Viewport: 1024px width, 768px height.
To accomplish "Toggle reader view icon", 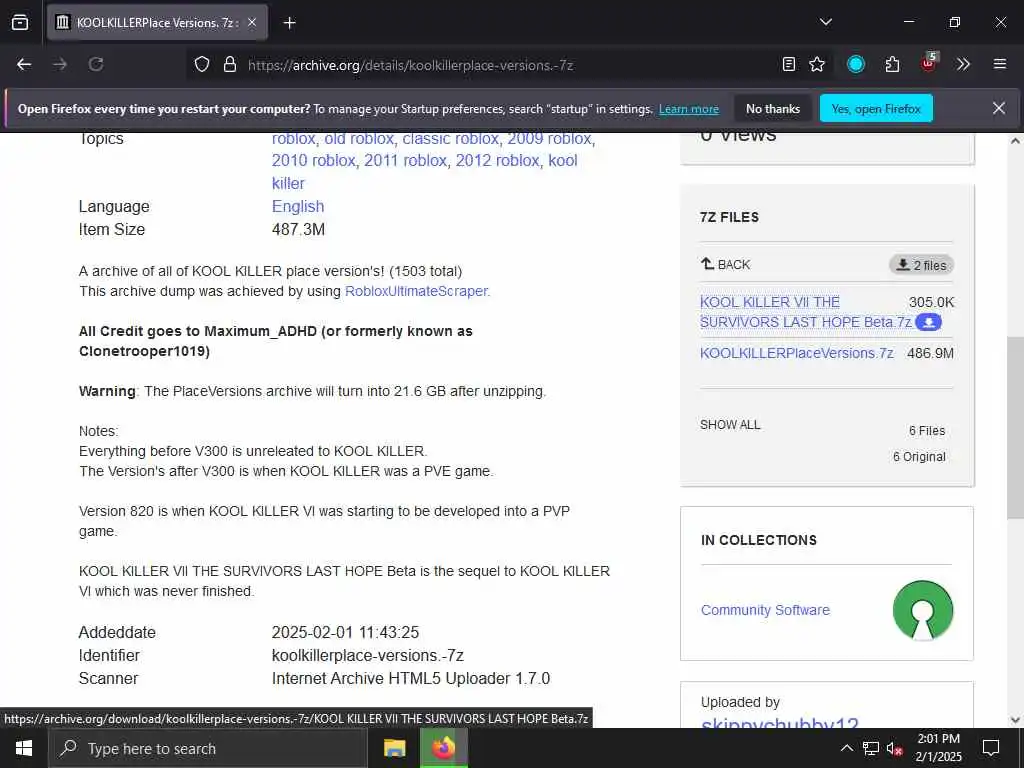I will coord(789,65).
